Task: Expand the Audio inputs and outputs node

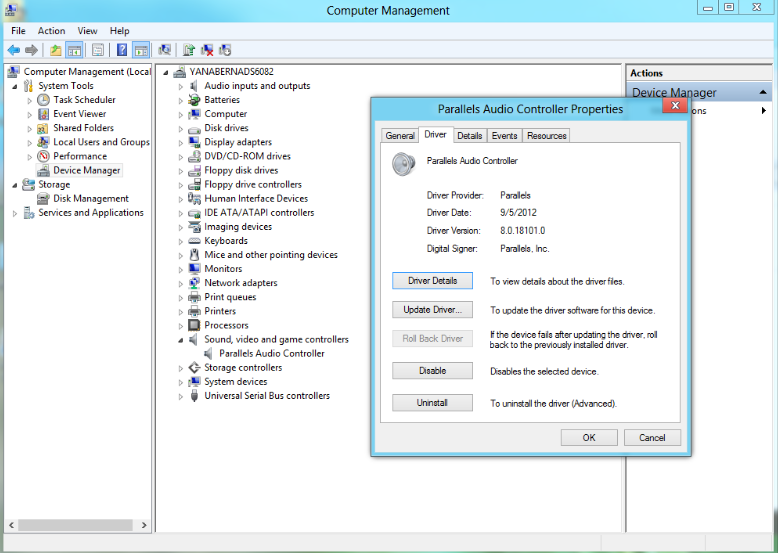Action: click(181, 86)
